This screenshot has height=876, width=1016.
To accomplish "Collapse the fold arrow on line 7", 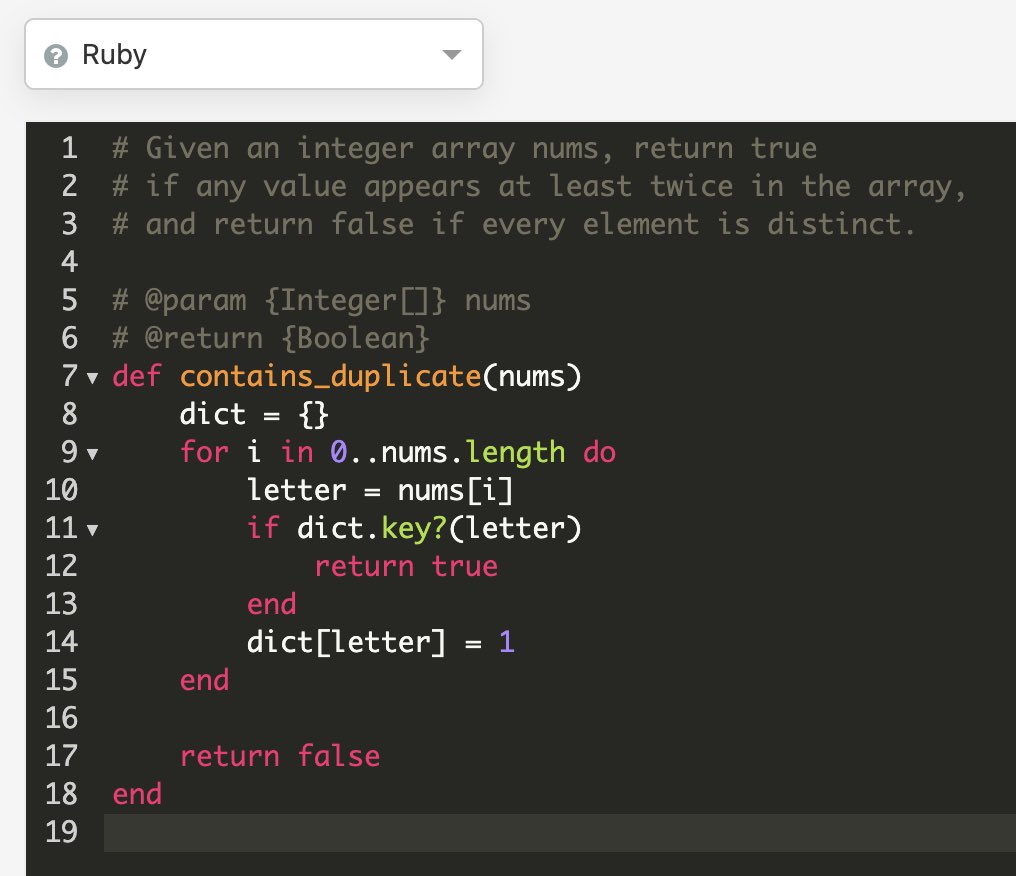I will coord(93,378).
